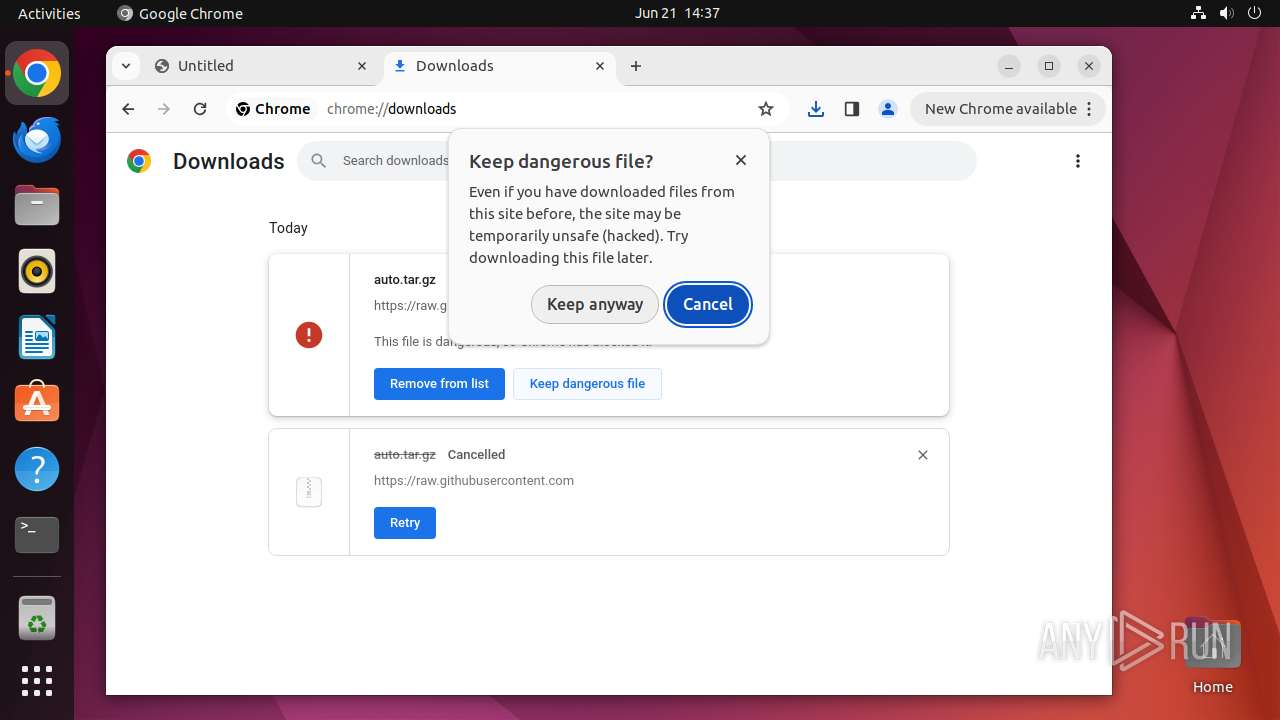Click Cancel in the dialog
Screen dimensions: 1280x720
click(x=708, y=304)
